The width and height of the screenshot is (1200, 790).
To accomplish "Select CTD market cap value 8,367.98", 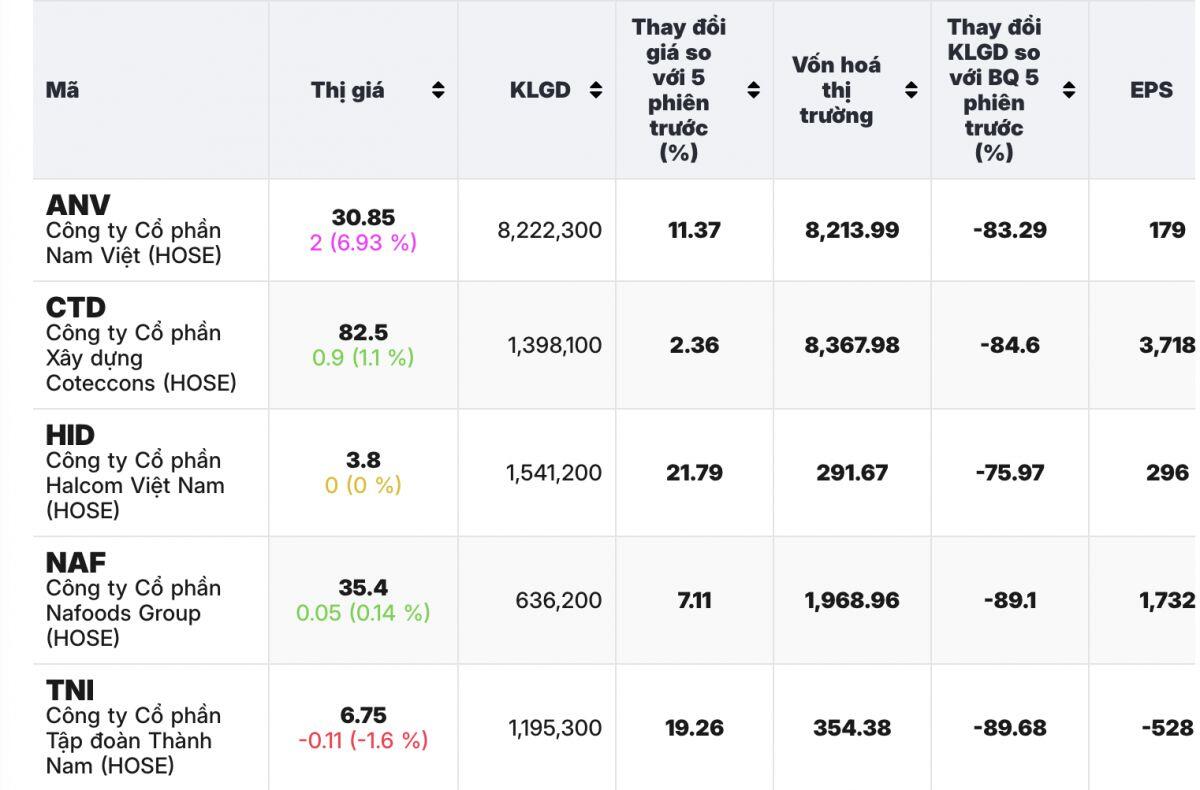I will point(852,345).
